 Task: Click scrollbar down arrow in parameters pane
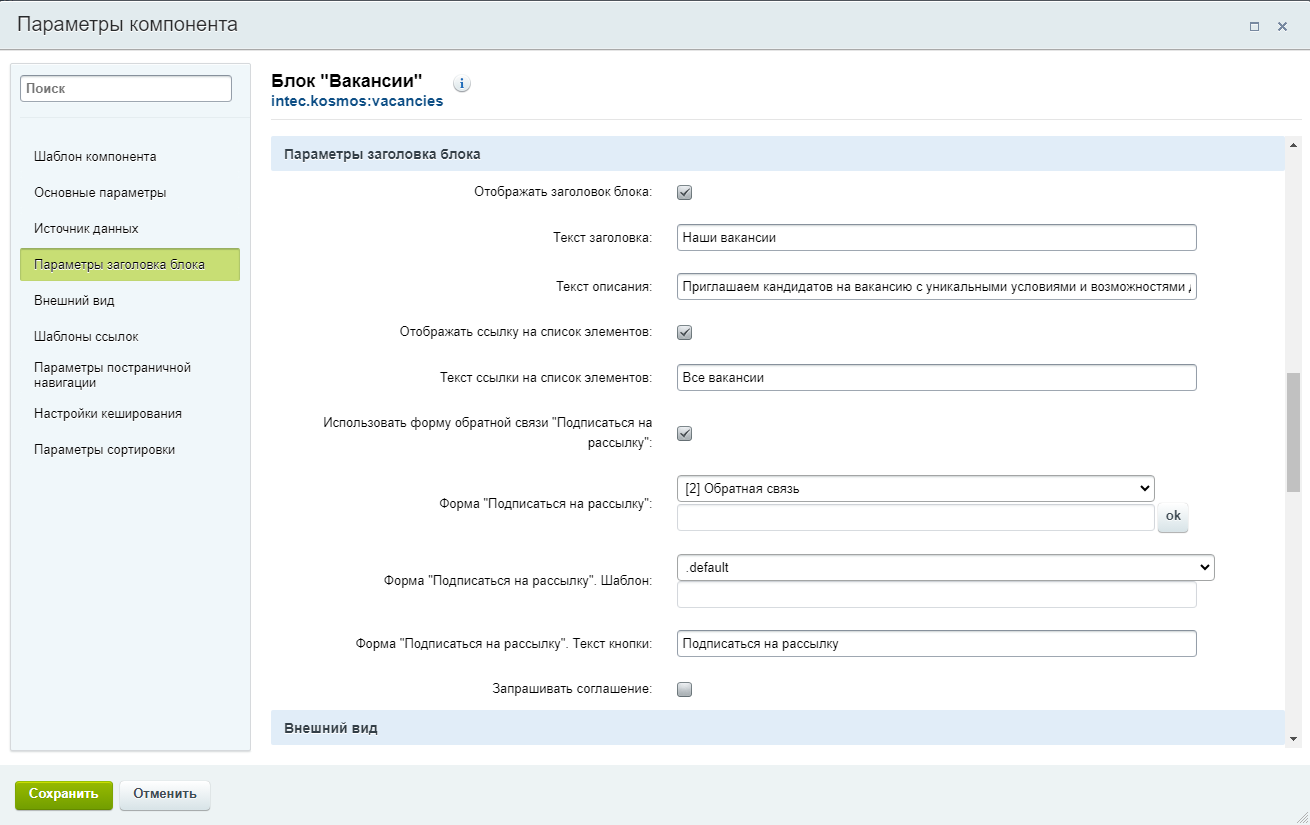[x=1293, y=738]
